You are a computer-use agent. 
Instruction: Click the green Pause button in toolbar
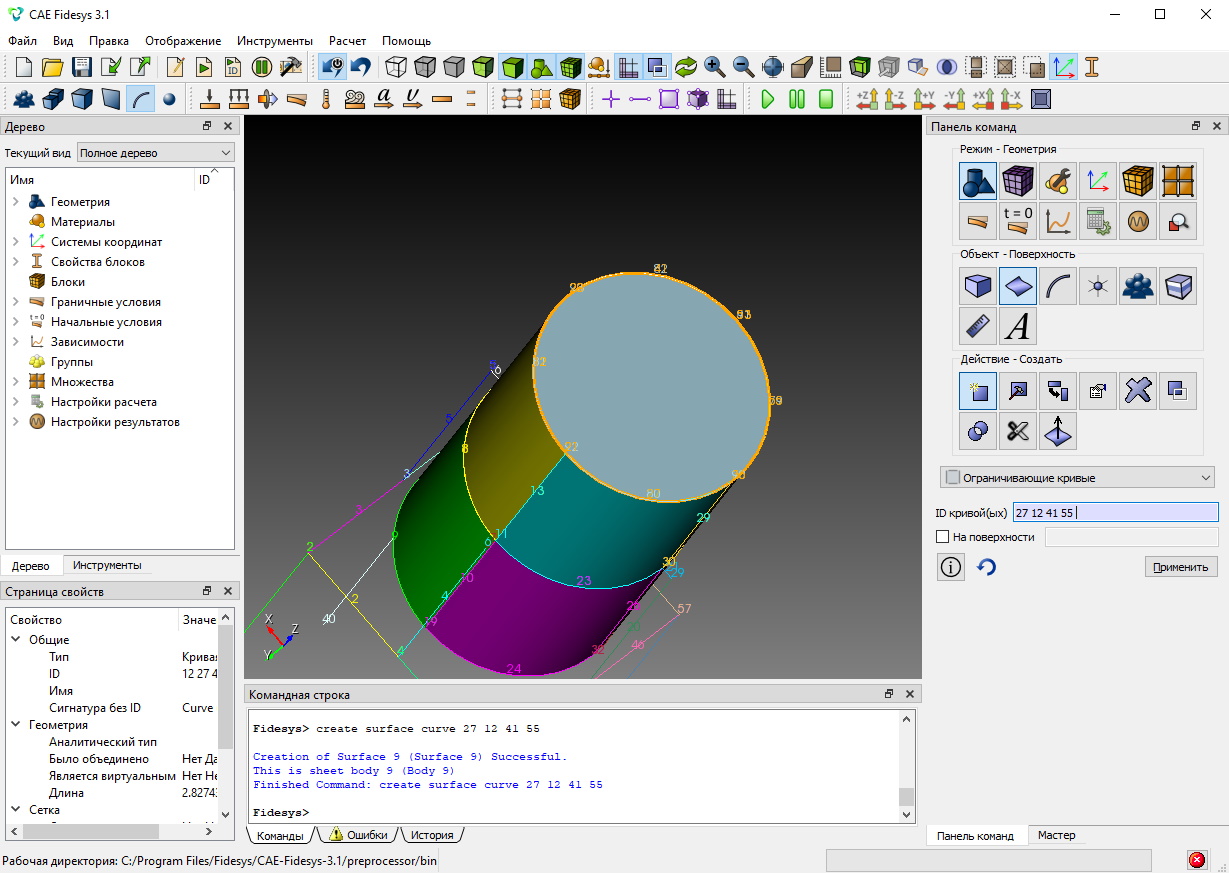coord(797,99)
